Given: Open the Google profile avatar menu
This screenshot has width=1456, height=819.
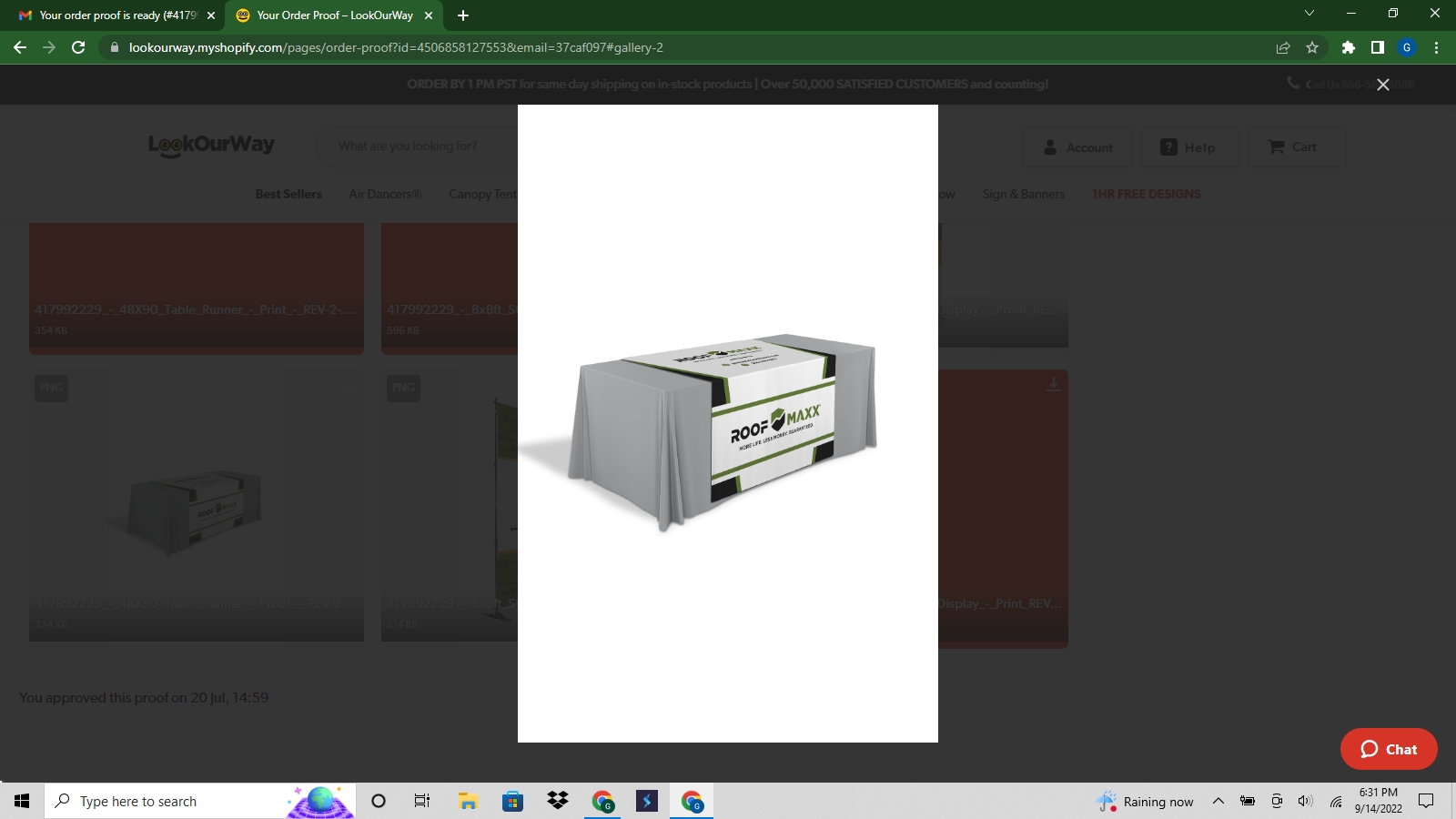Looking at the screenshot, I should tap(1407, 47).
